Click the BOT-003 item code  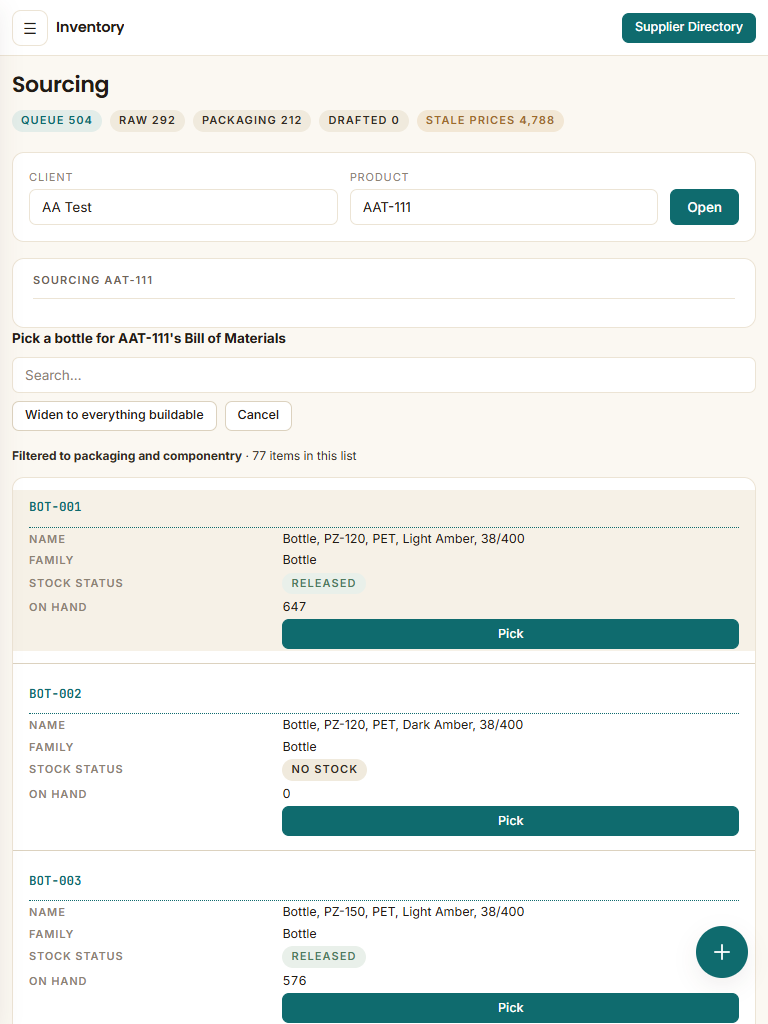[56, 880]
